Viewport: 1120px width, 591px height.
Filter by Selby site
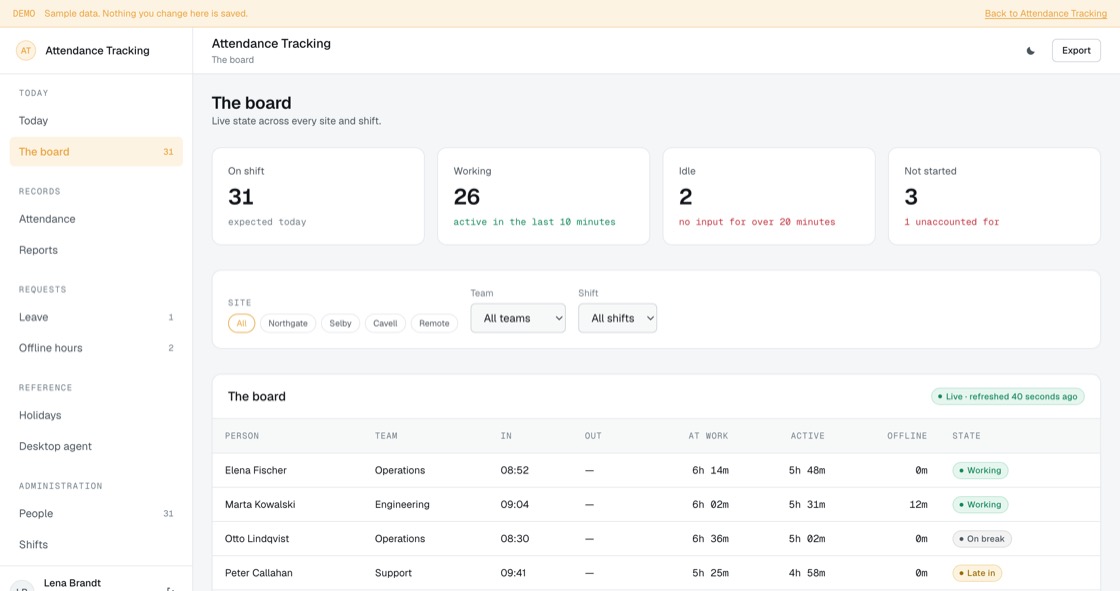(340, 323)
